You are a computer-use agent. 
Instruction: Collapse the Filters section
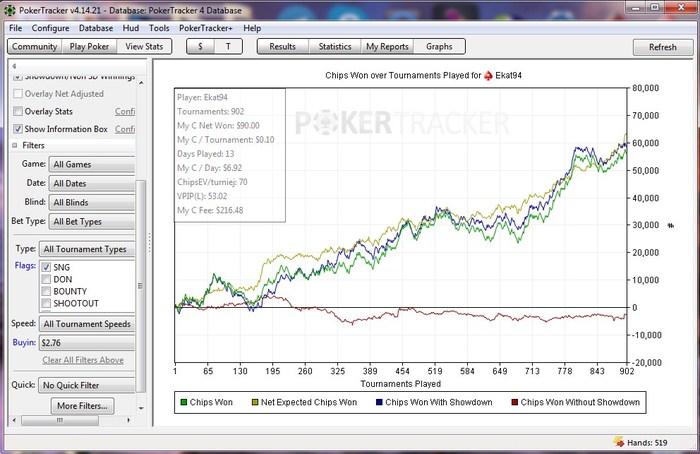click(x=15, y=146)
